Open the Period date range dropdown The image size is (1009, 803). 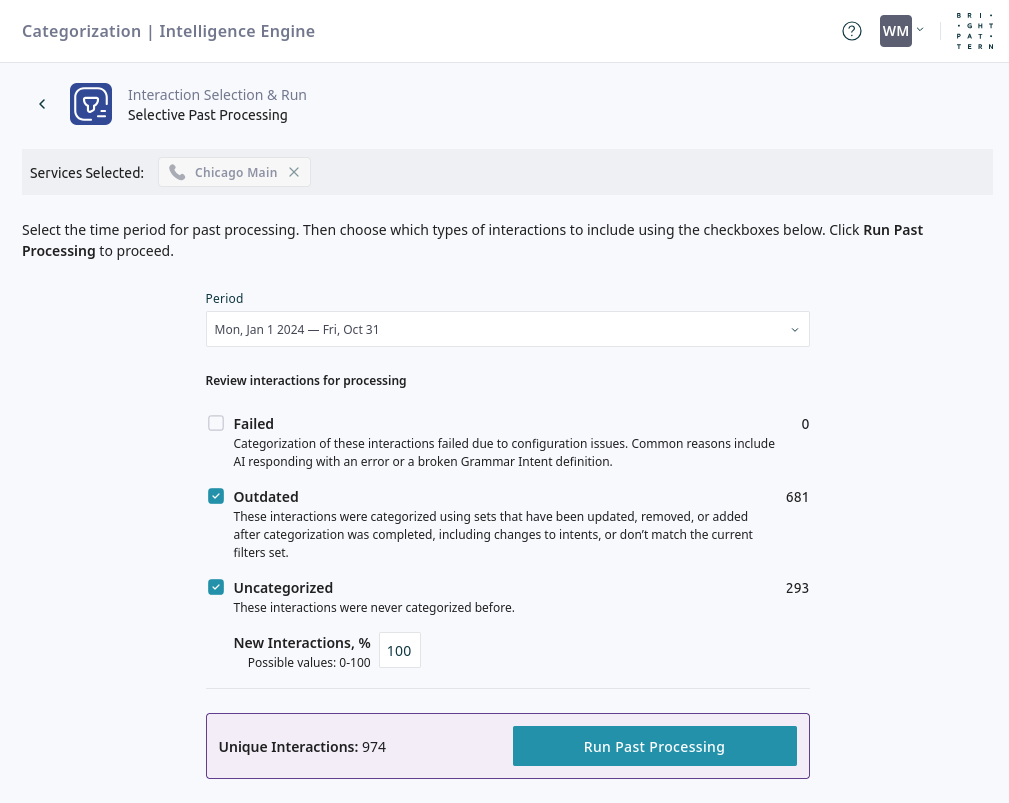(x=507, y=329)
